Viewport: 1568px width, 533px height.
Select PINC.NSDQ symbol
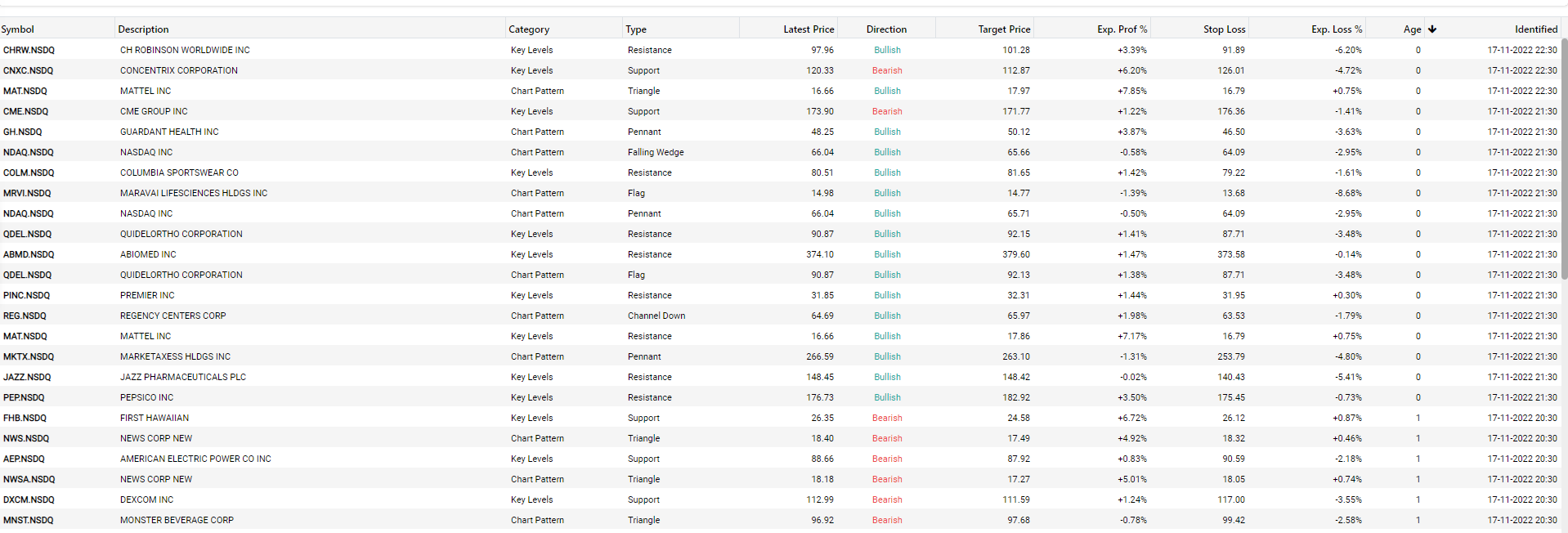pyautogui.click(x=26, y=295)
